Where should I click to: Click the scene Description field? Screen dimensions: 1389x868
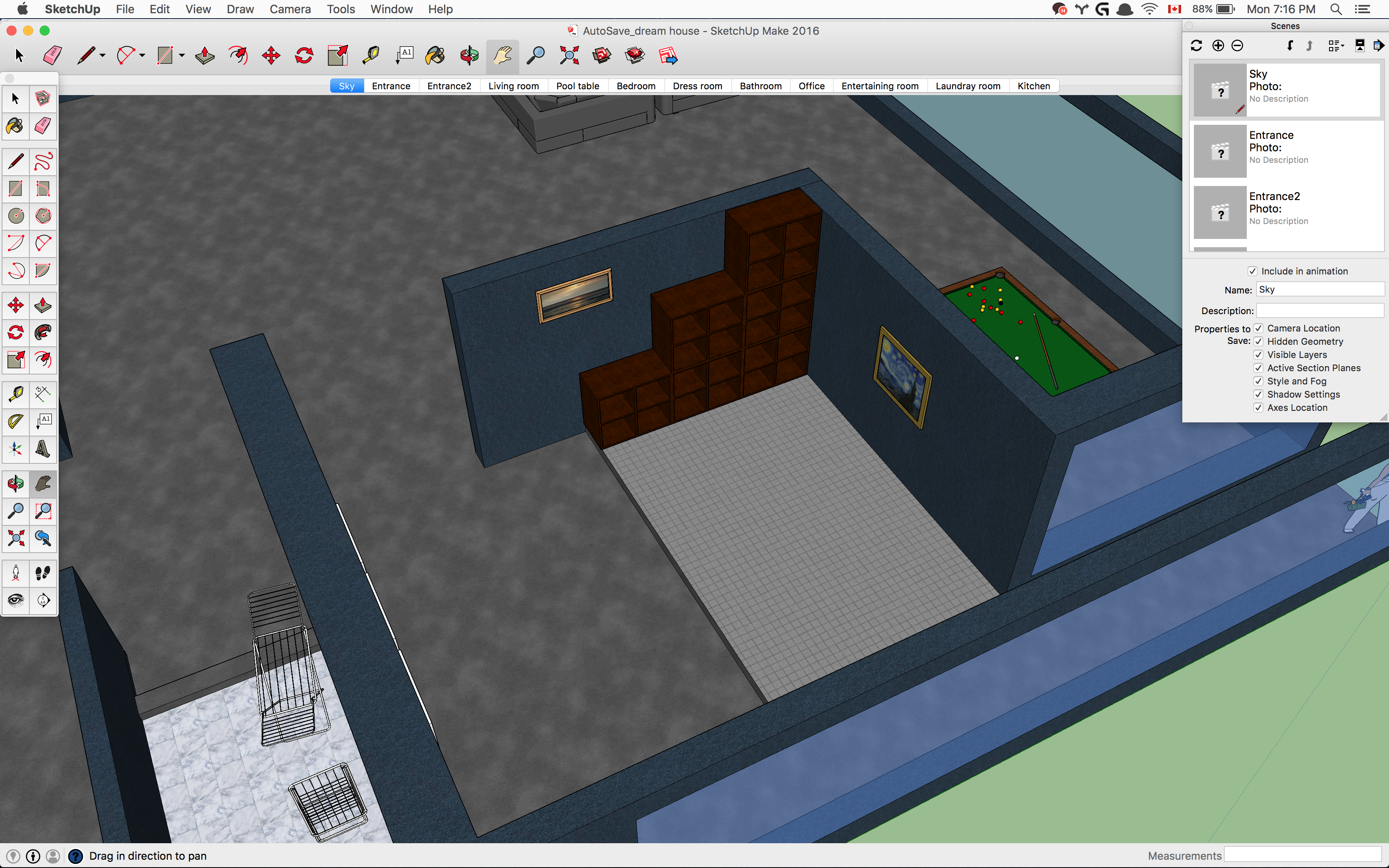pyautogui.click(x=1320, y=310)
